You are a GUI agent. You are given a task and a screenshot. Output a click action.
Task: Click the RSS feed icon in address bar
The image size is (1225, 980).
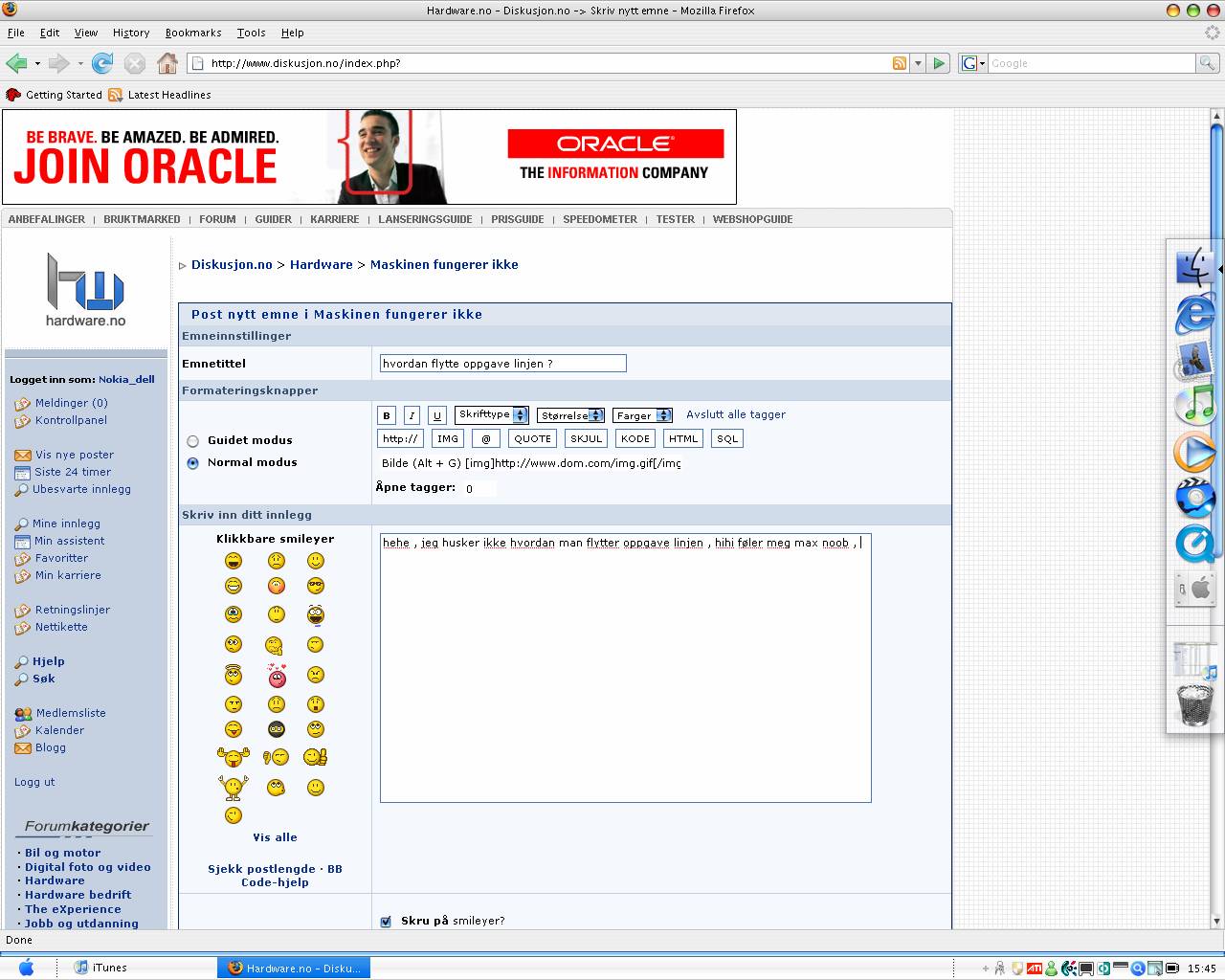(900, 63)
